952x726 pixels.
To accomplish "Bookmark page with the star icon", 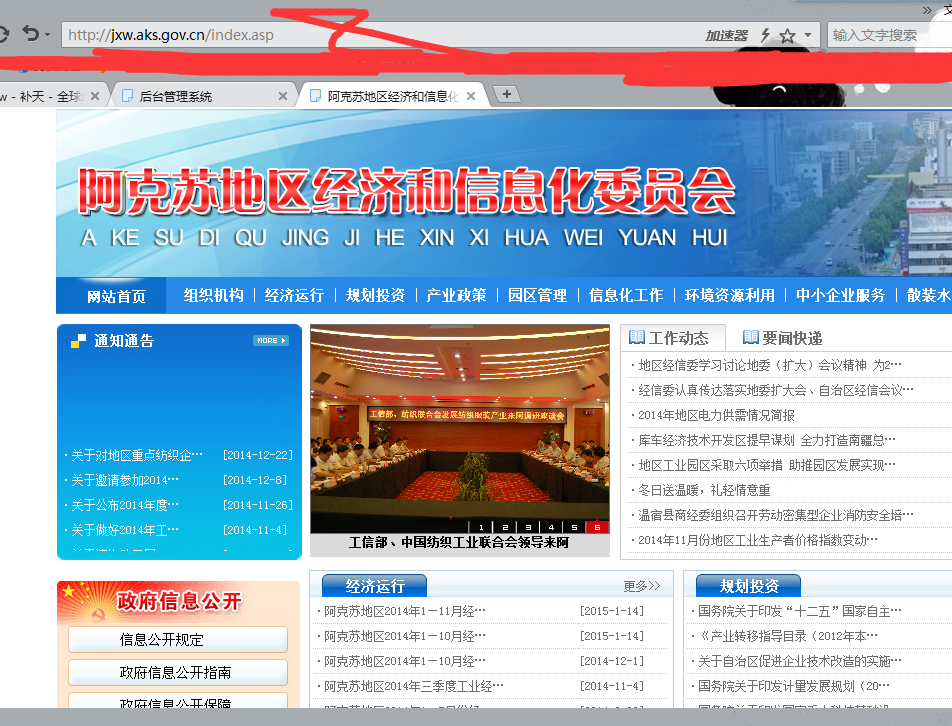I will (x=787, y=36).
